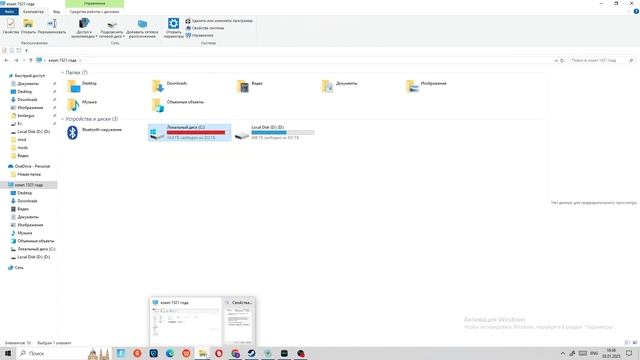
Task: Click Downloads under Быстрый доступ
Action: 27,100
